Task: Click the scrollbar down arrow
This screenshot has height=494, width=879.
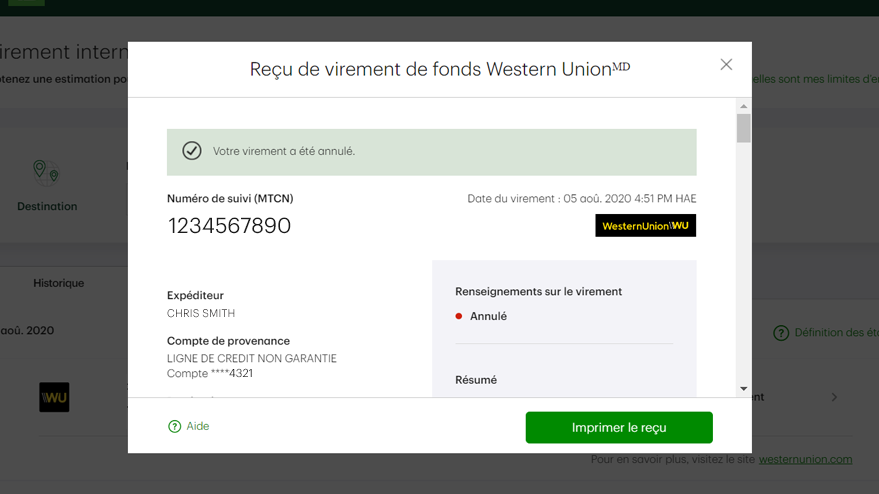Action: coord(743,389)
